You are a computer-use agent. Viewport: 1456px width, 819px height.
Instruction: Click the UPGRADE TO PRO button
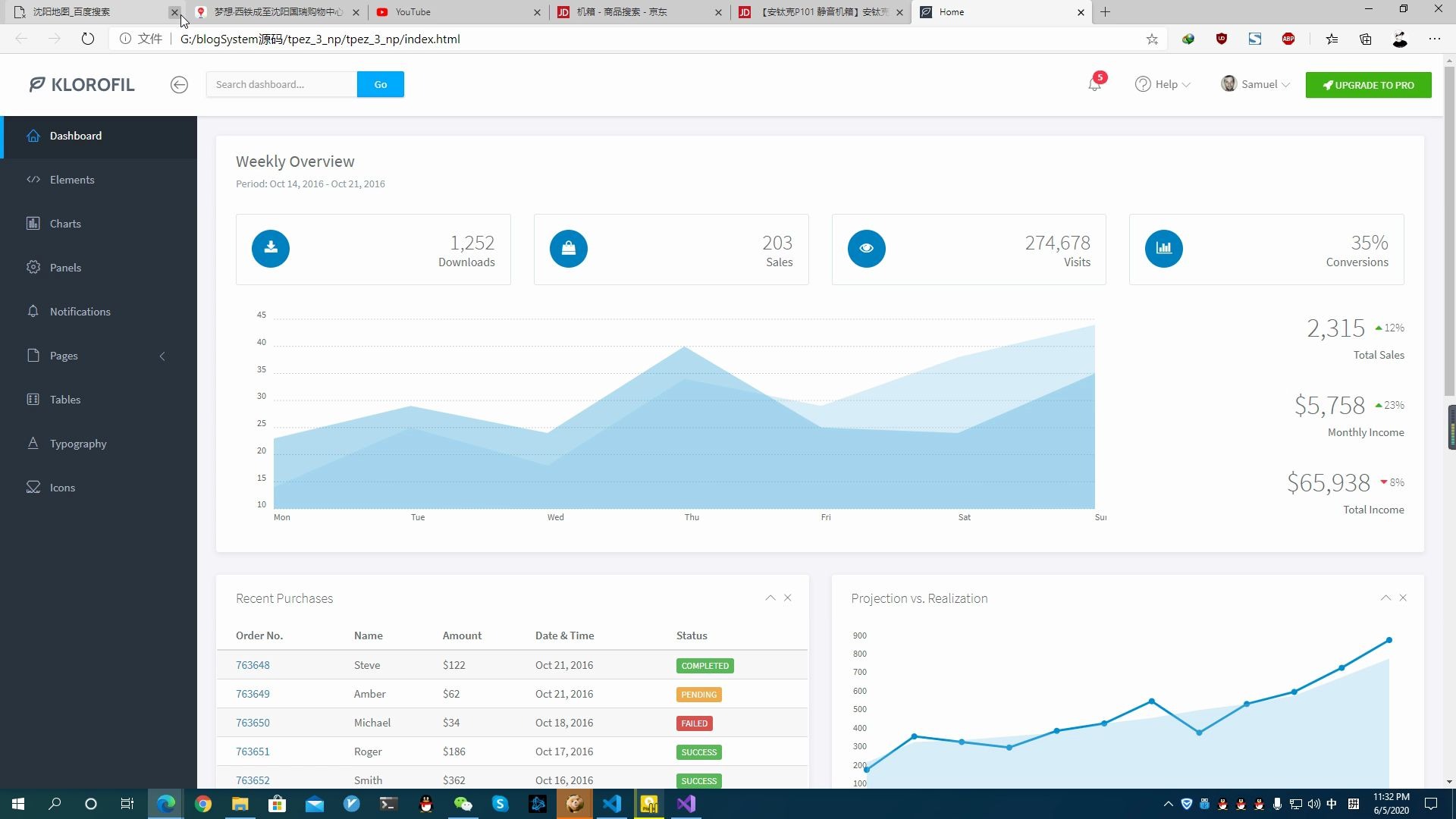(x=1368, y=84)
